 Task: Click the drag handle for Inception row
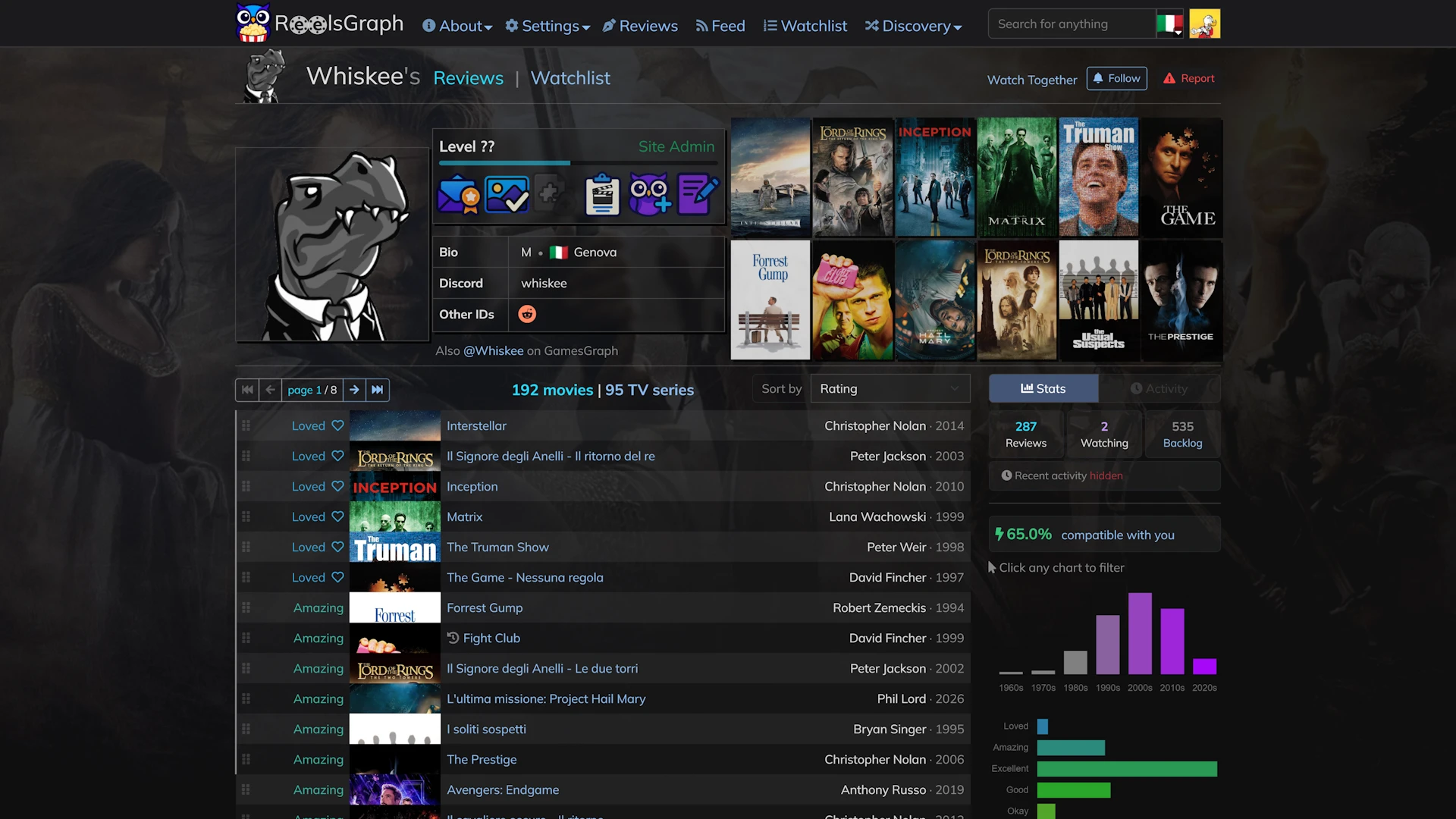click(x=246, y=487)
